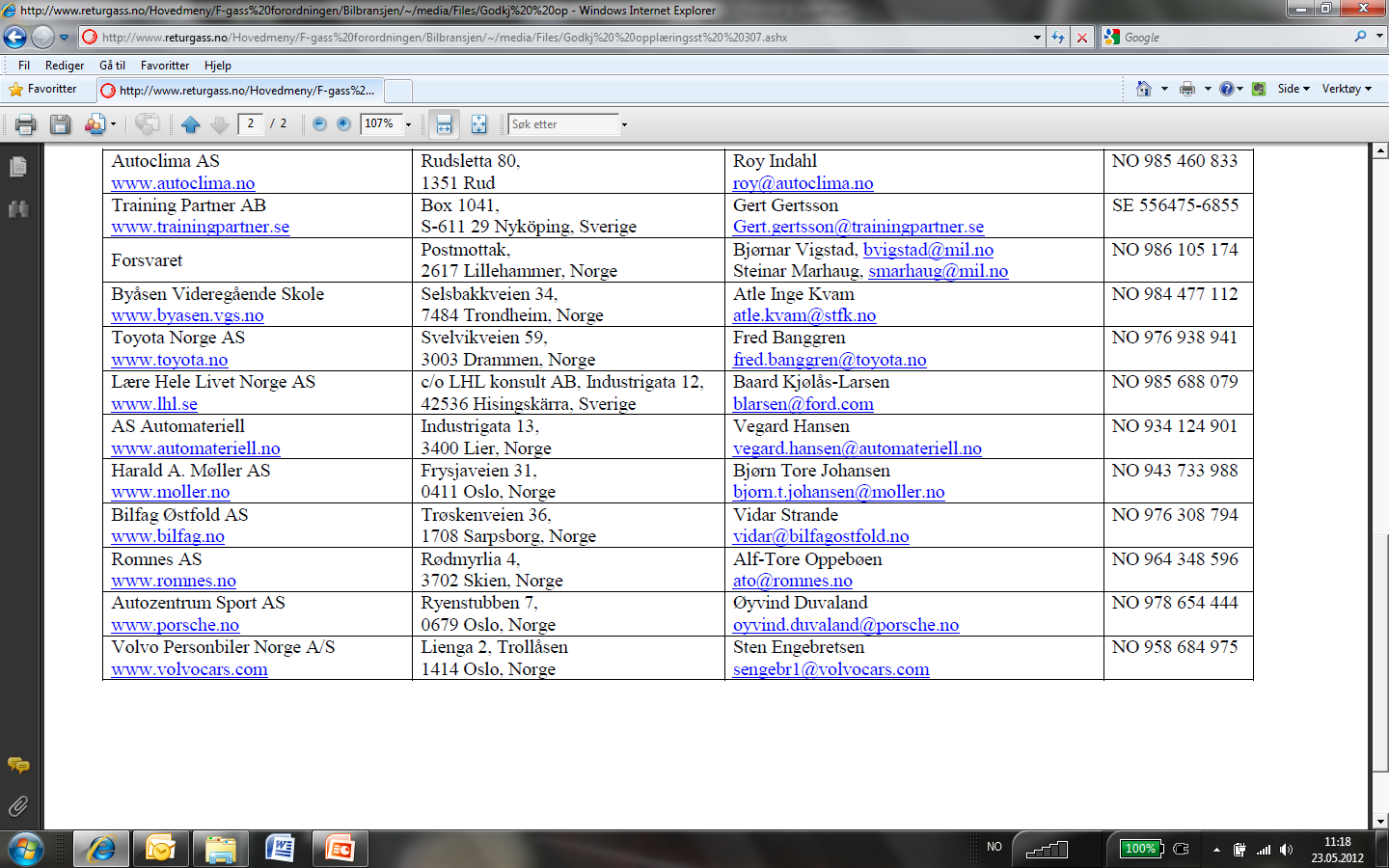Open the comments panel icon

(x=18, y=766)
